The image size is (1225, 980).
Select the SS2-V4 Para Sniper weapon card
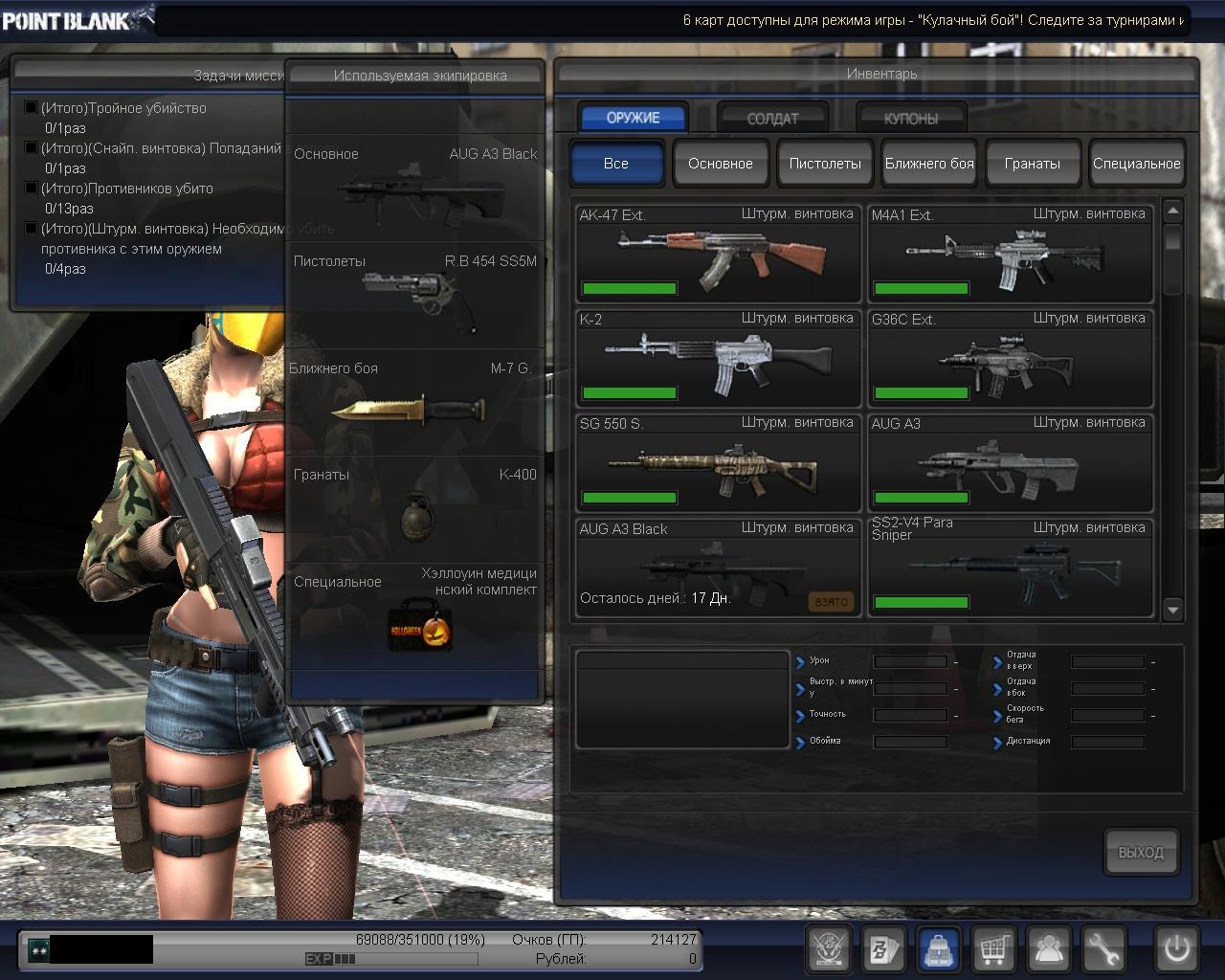pos(1011,568)
